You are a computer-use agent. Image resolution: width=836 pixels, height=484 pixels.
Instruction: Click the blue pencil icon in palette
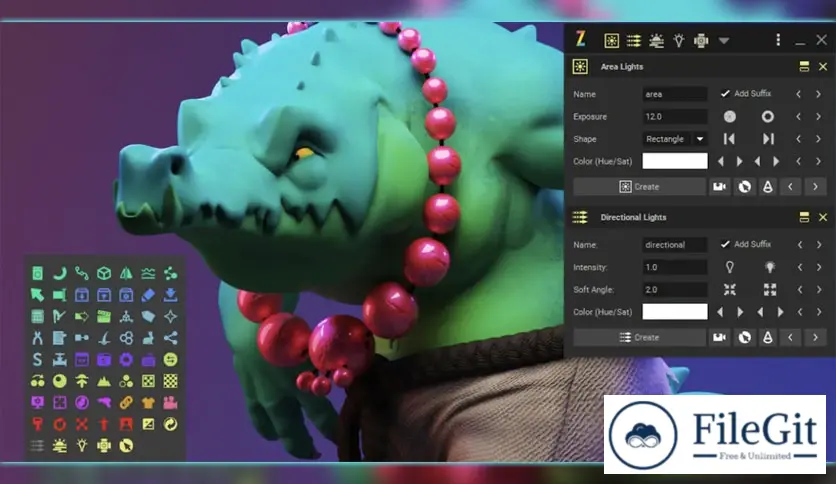148,294
